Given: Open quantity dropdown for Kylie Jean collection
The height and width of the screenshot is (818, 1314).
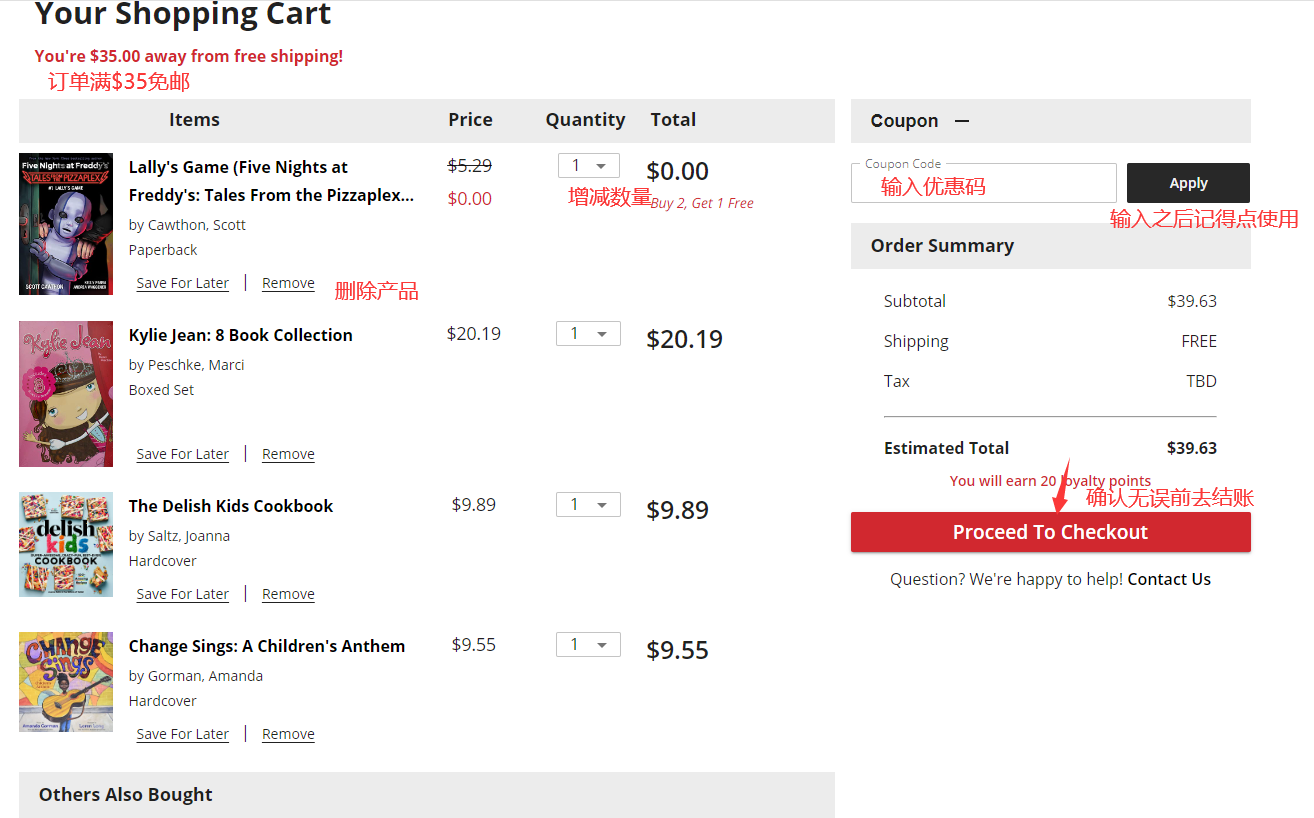Looking at the screenshot, I should [x=588, y=334].
